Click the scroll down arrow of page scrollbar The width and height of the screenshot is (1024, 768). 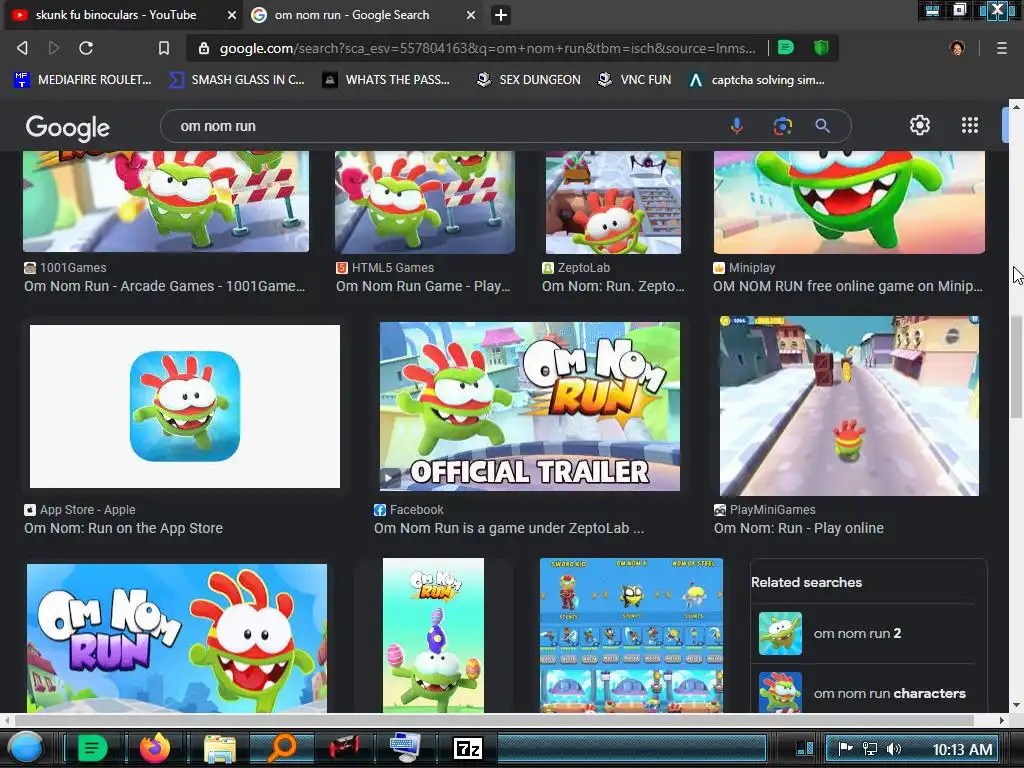pyautogui.click(x=1016, y=705)
